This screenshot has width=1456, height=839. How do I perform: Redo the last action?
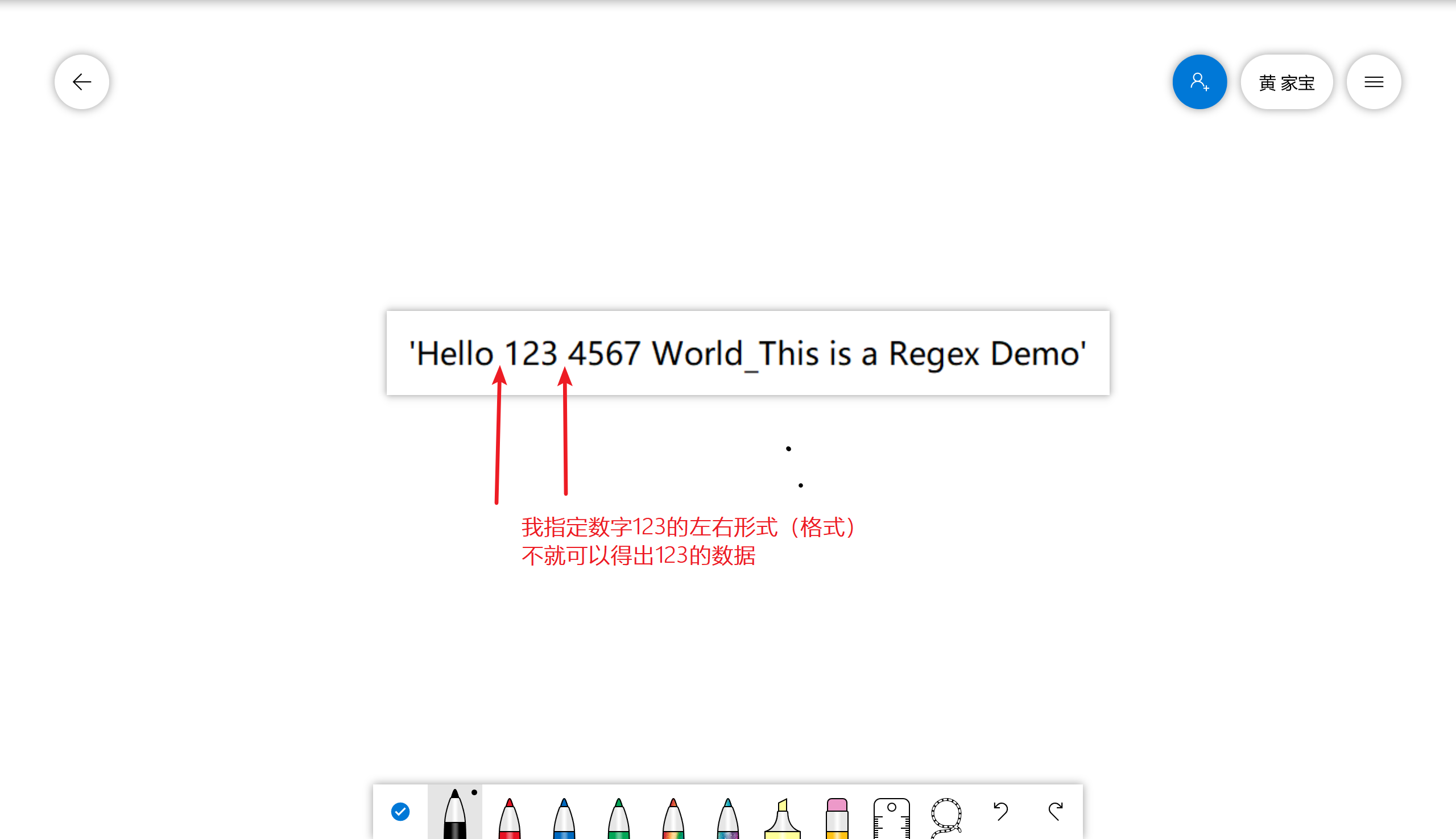[x=1056, y=811]
